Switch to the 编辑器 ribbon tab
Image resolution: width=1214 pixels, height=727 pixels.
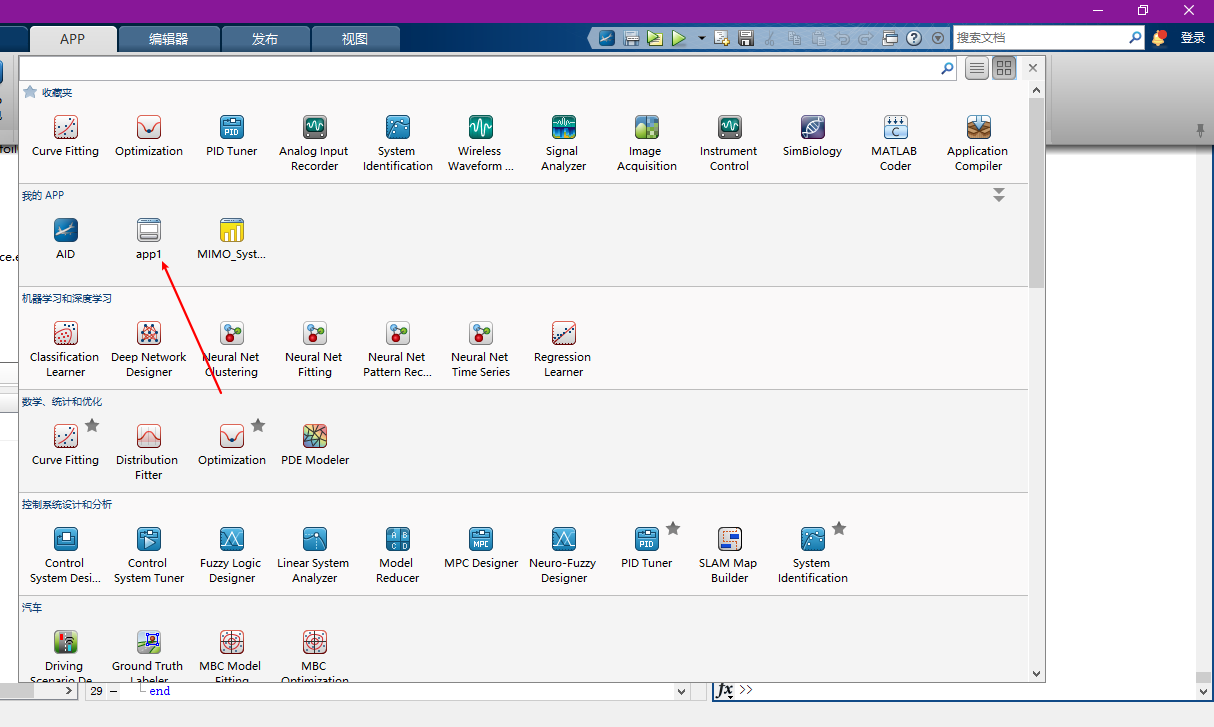coord(168,38)
